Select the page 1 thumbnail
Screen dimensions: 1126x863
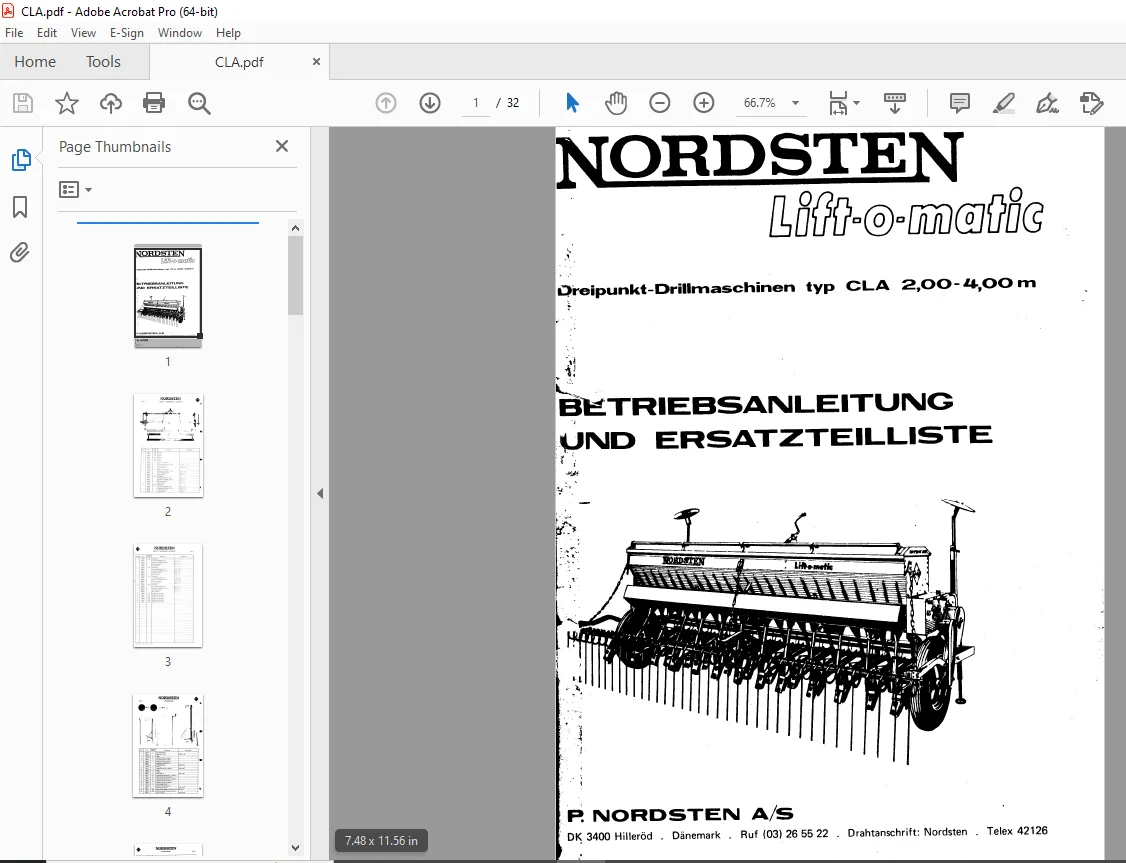(168, 296)
